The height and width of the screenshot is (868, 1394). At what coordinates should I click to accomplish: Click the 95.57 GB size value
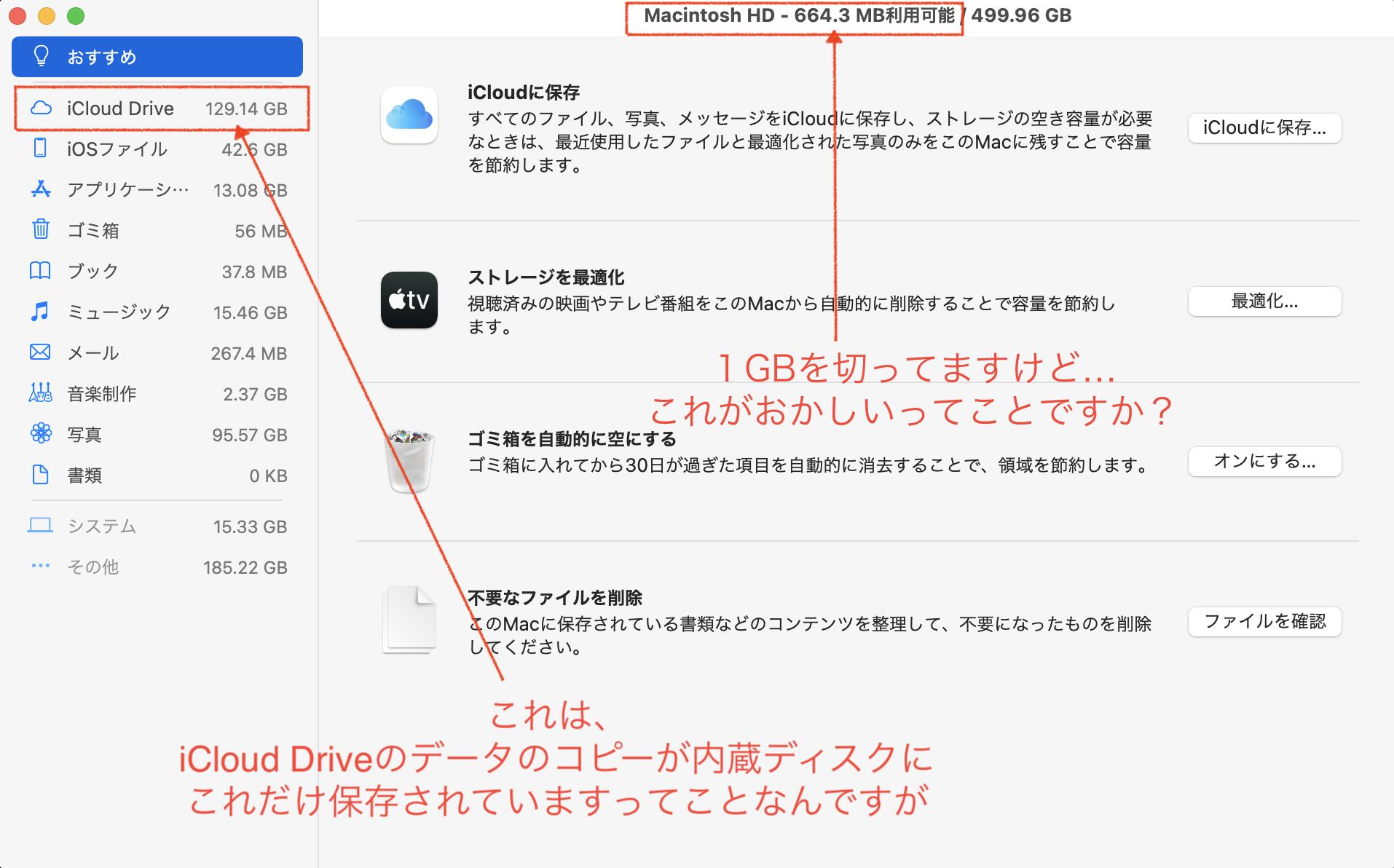tap(250, 435)
